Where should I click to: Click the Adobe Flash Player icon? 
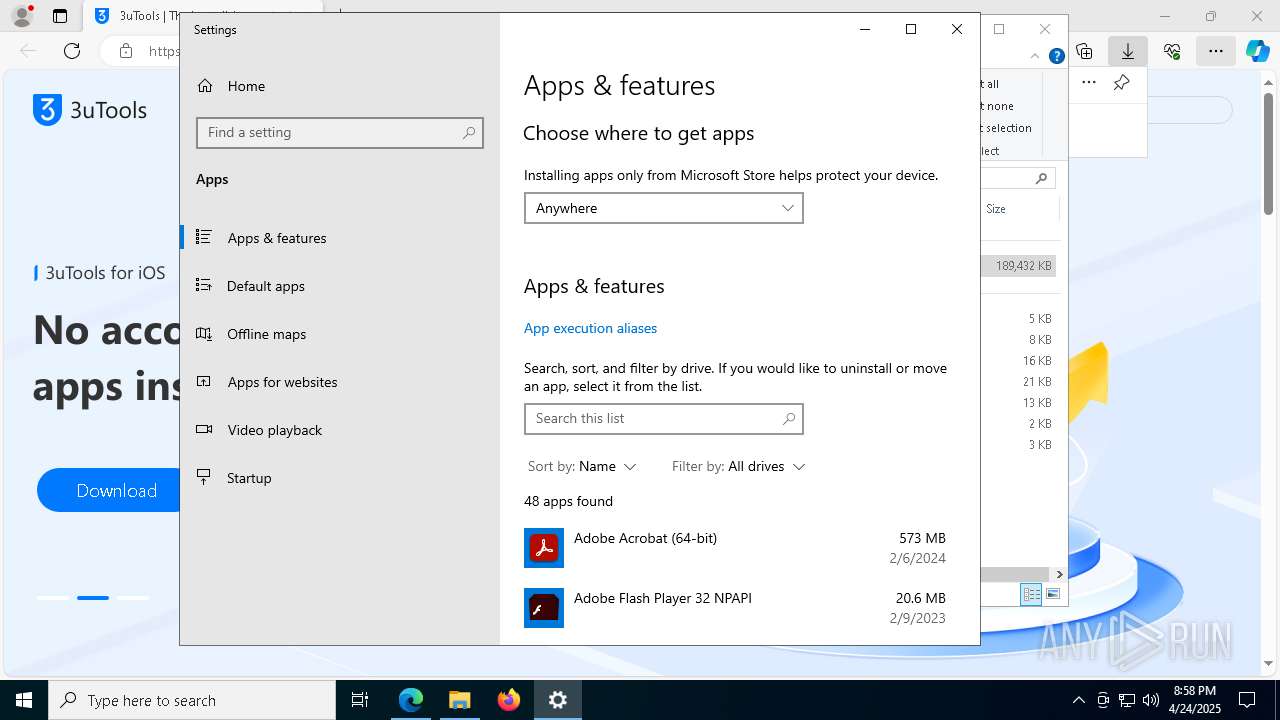tap(544, 608)
